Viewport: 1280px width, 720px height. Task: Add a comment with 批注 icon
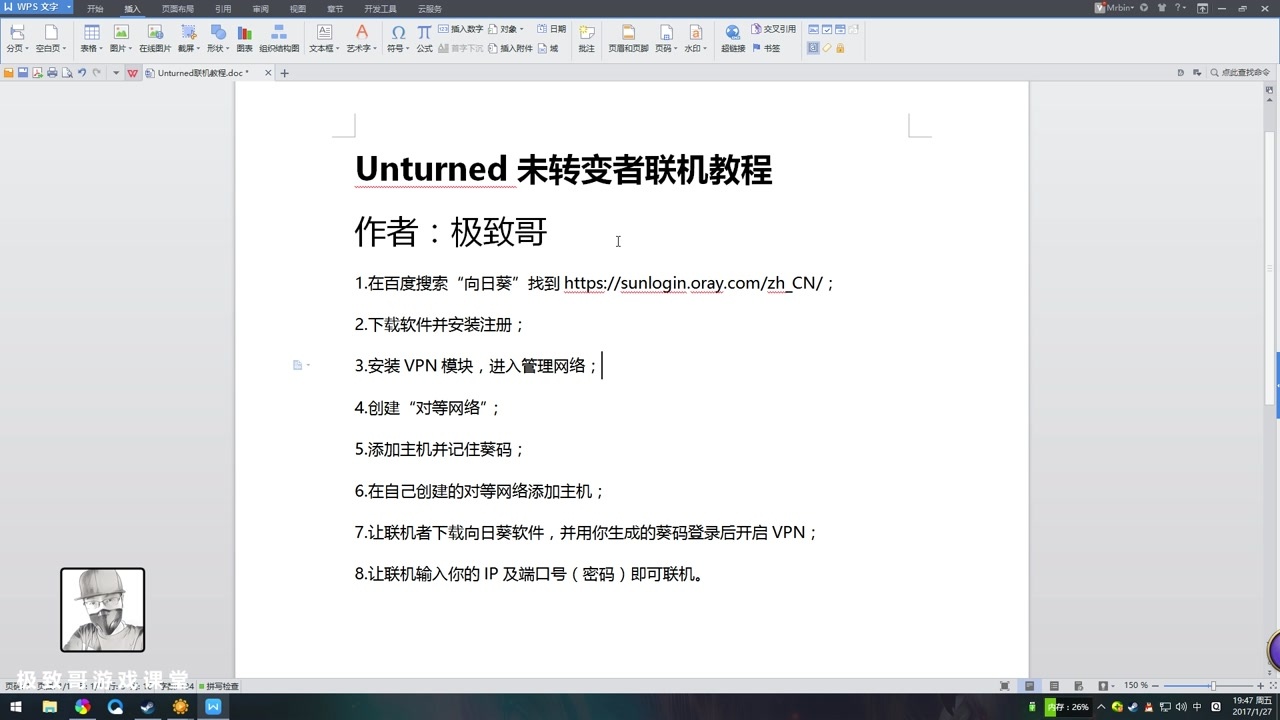pos(586,33)
